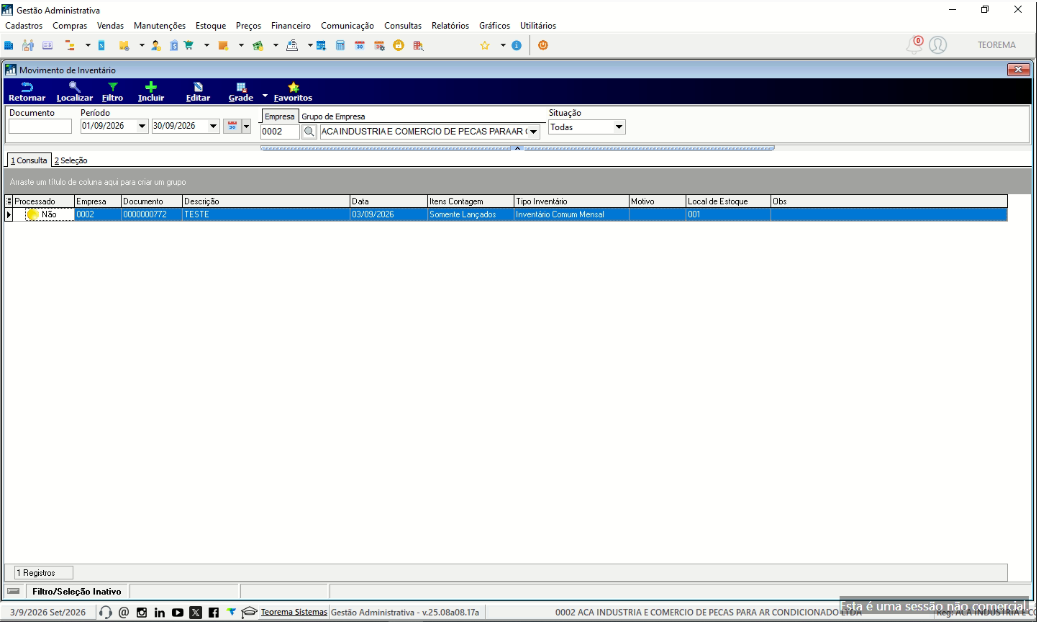Click the Tipo Inventário column header
Image resolution: width=1037 pixels, height=622 pixels.
coord(571,201)
